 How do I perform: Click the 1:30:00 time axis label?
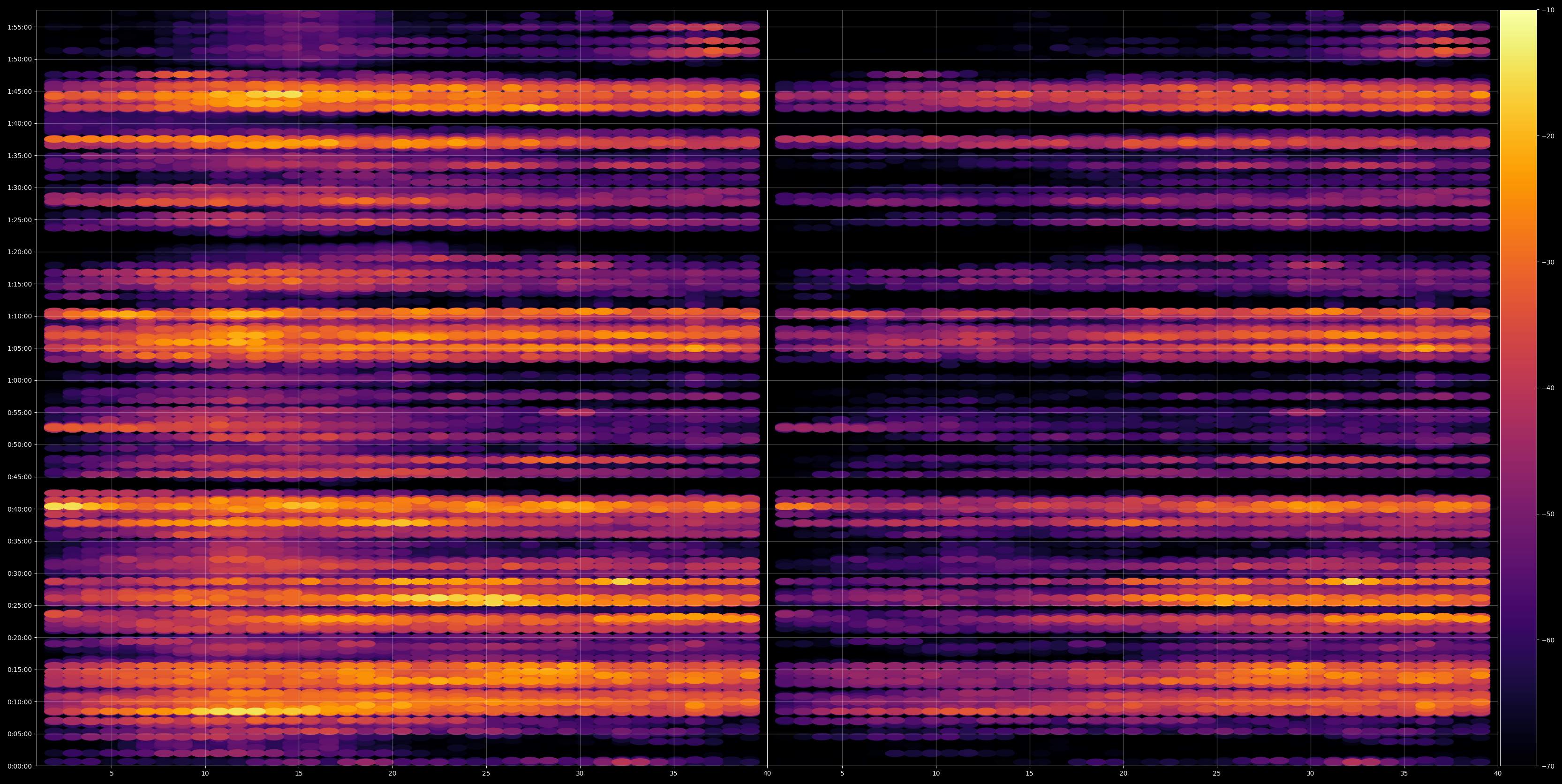(19, 188)
